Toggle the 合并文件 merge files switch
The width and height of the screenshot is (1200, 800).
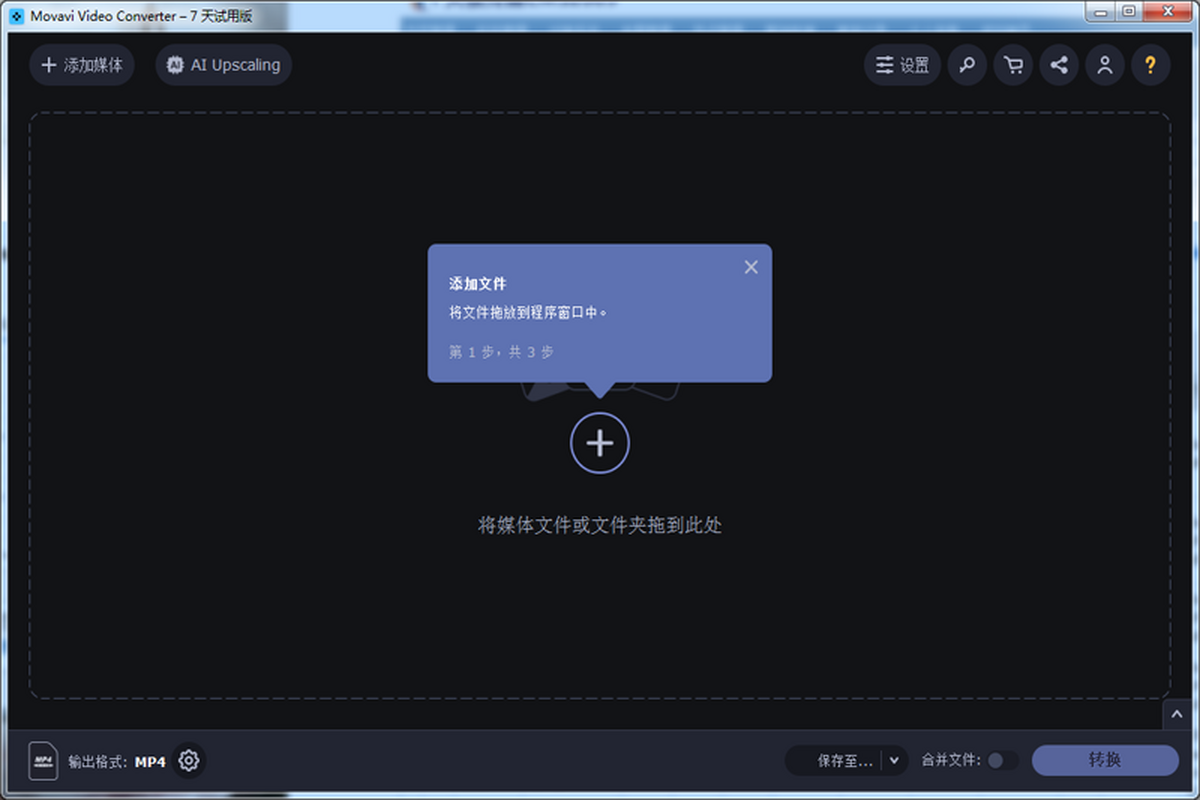click(1001, 761)
